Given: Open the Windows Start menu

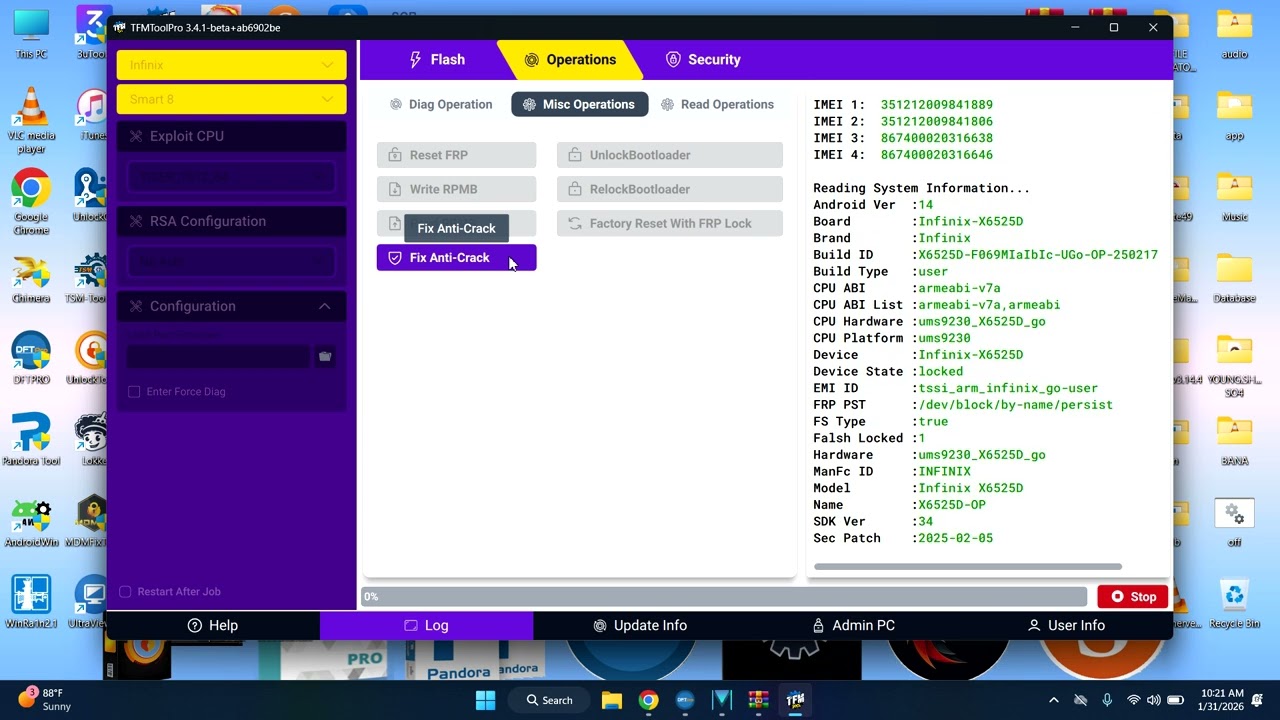Looking at the screenshot, I should click(485, 700).
